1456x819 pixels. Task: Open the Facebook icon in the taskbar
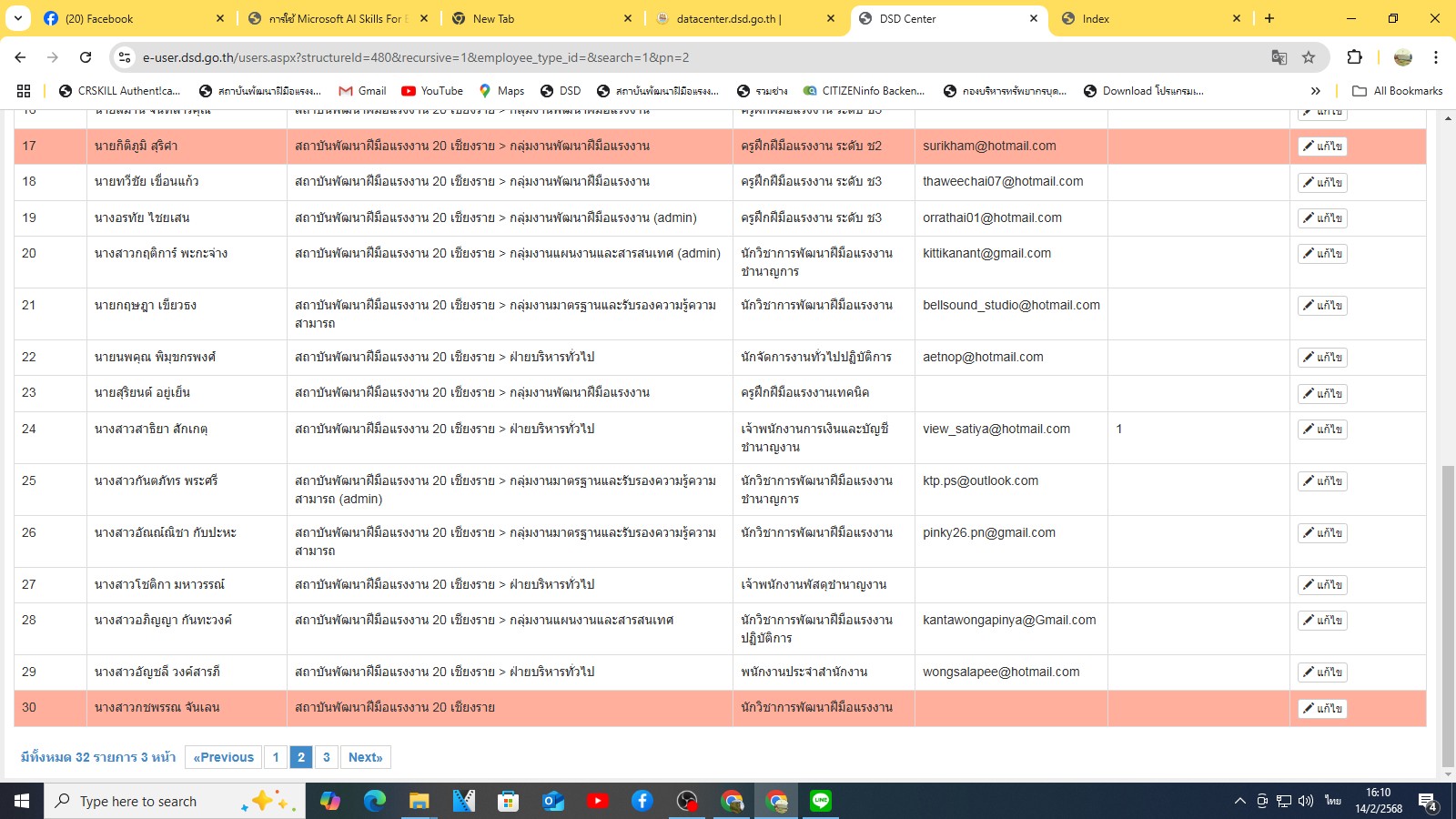coord(642,801)
